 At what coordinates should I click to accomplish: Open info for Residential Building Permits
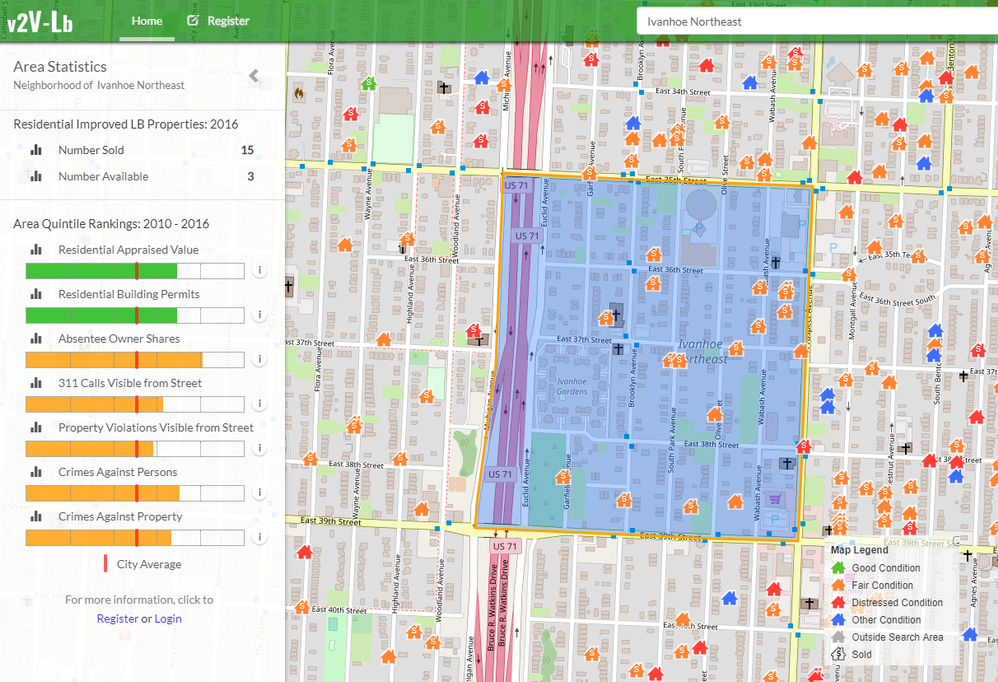(259, 315)
